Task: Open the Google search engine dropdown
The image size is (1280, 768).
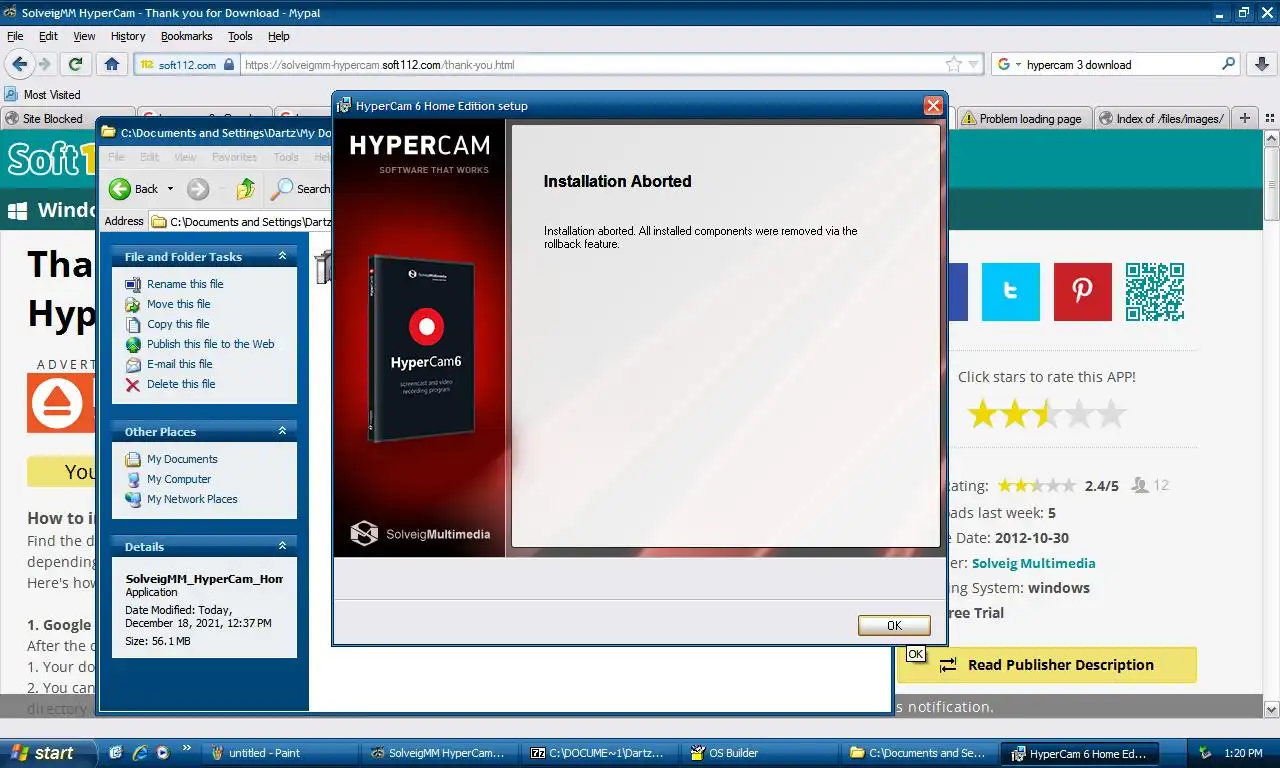Action: (x=1009, y=64)
